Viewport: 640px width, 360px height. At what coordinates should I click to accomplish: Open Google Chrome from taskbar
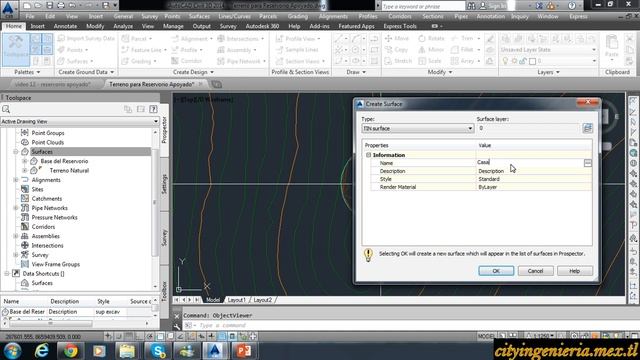click(x=70, y=351)
